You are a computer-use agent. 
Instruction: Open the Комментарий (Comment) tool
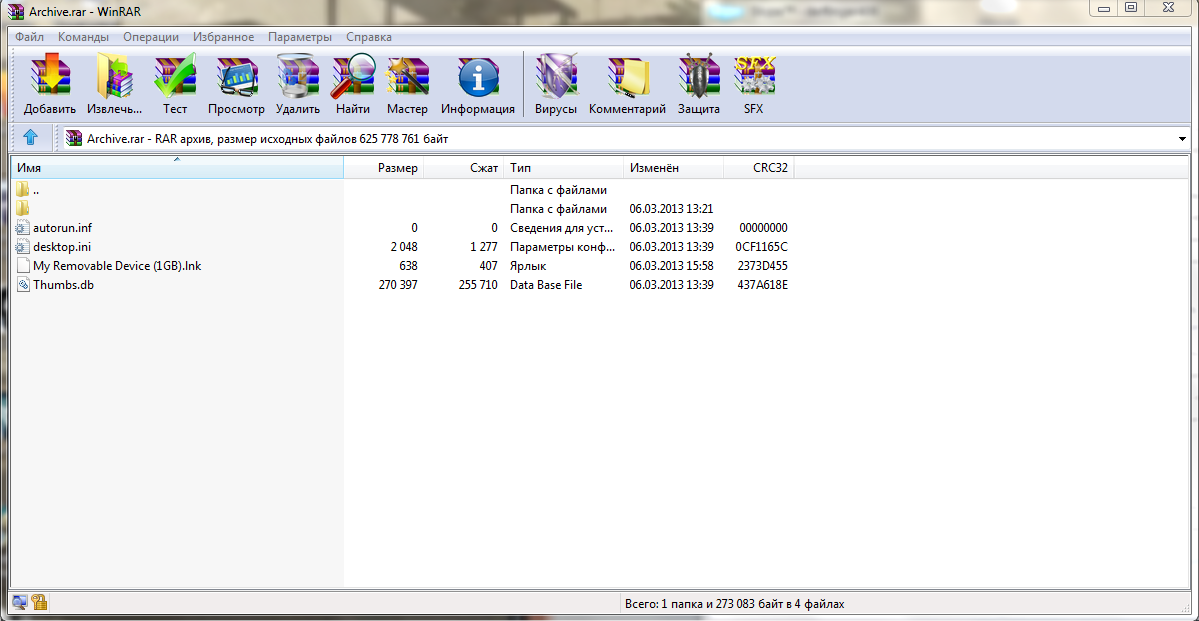(x=628, y=76)
